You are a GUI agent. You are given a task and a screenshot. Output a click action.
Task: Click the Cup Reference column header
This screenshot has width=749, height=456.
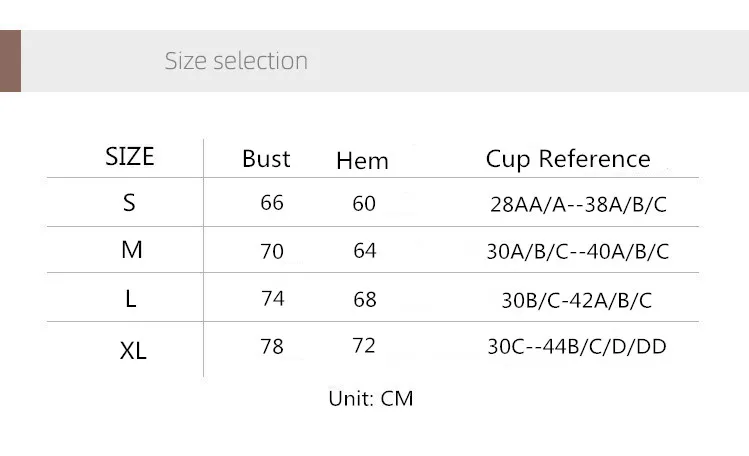[568, 158]
